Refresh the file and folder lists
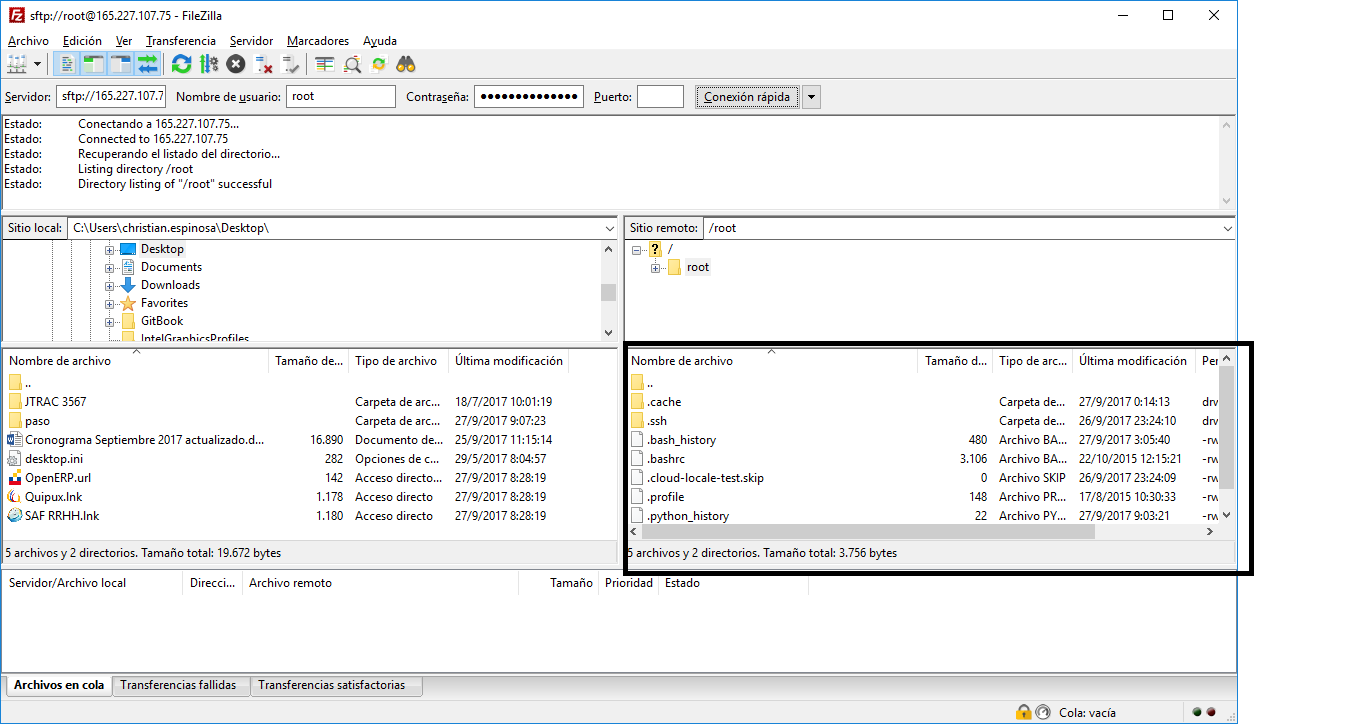 (181, 64)
